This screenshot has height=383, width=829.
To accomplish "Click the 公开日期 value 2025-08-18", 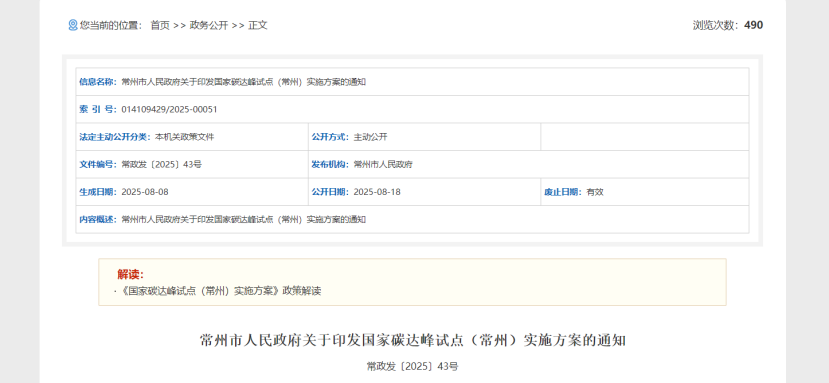I will [377, 192].
